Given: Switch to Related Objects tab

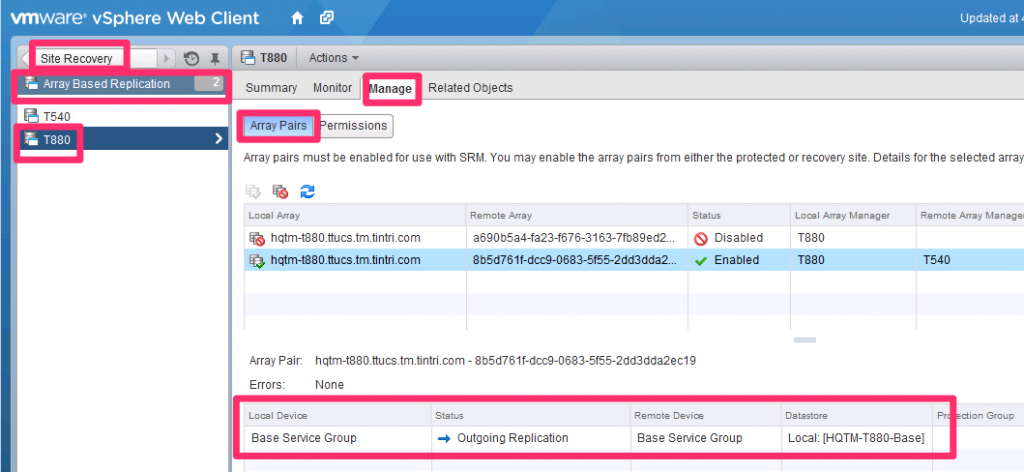Looking at the screenshot, I should tap(470, 88).
